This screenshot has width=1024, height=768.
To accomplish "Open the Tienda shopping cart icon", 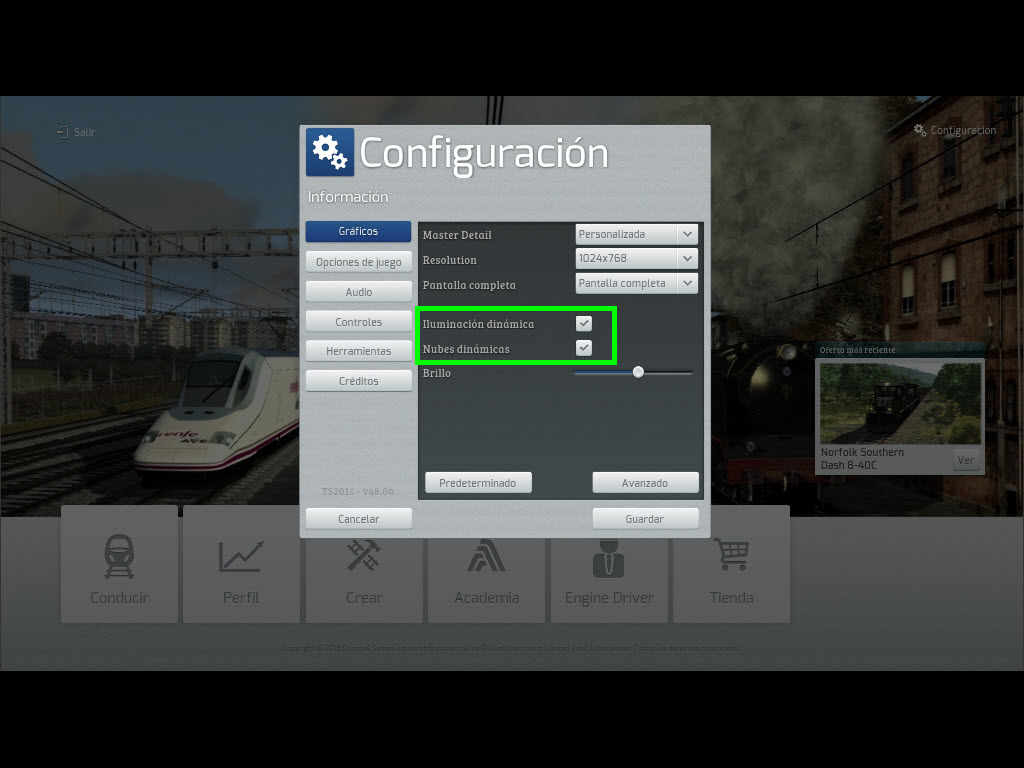I will click(731, 555).
